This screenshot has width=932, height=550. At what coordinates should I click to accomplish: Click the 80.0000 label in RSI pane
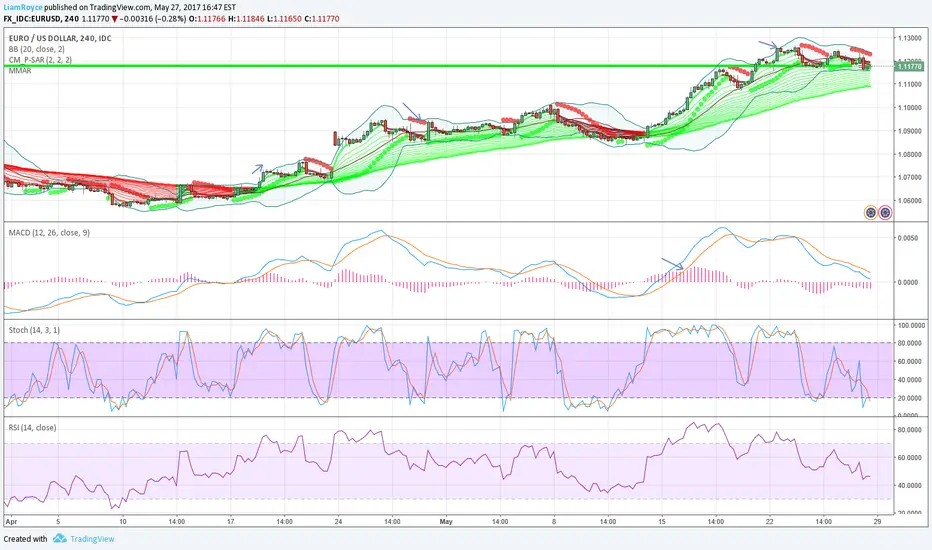click(x=909, y=430)
